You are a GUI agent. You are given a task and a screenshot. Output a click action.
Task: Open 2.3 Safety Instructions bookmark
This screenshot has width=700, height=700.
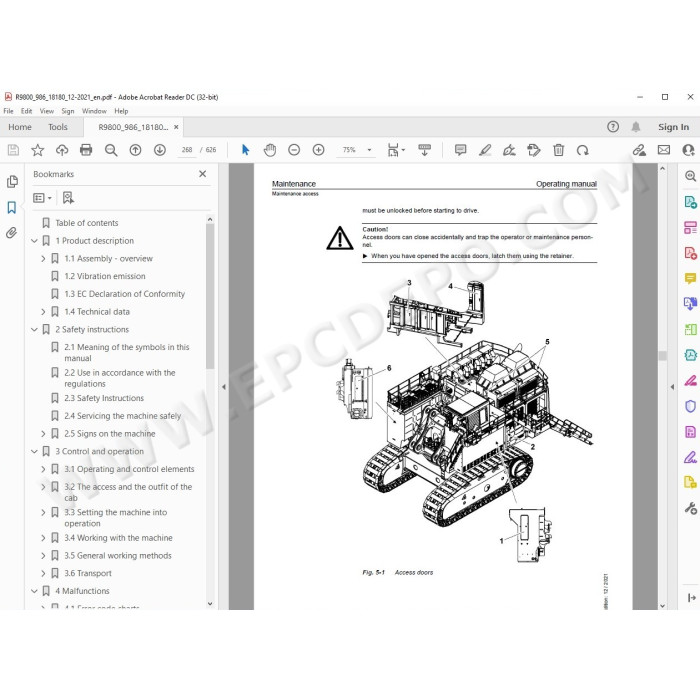[104, 398]
